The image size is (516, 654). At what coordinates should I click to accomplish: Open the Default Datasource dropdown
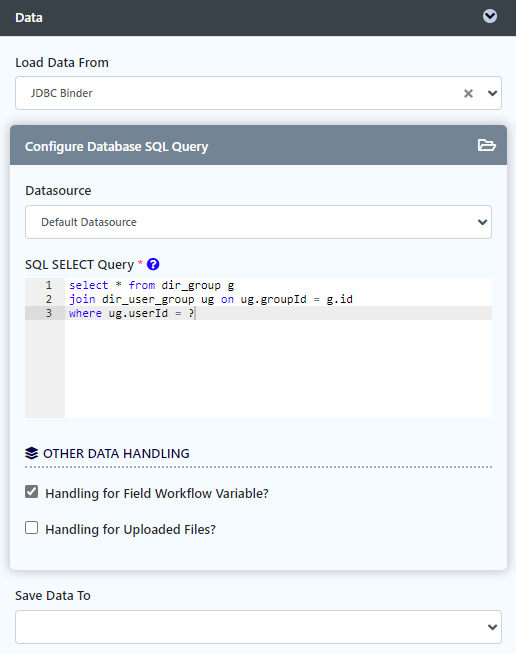click(258, 222)
